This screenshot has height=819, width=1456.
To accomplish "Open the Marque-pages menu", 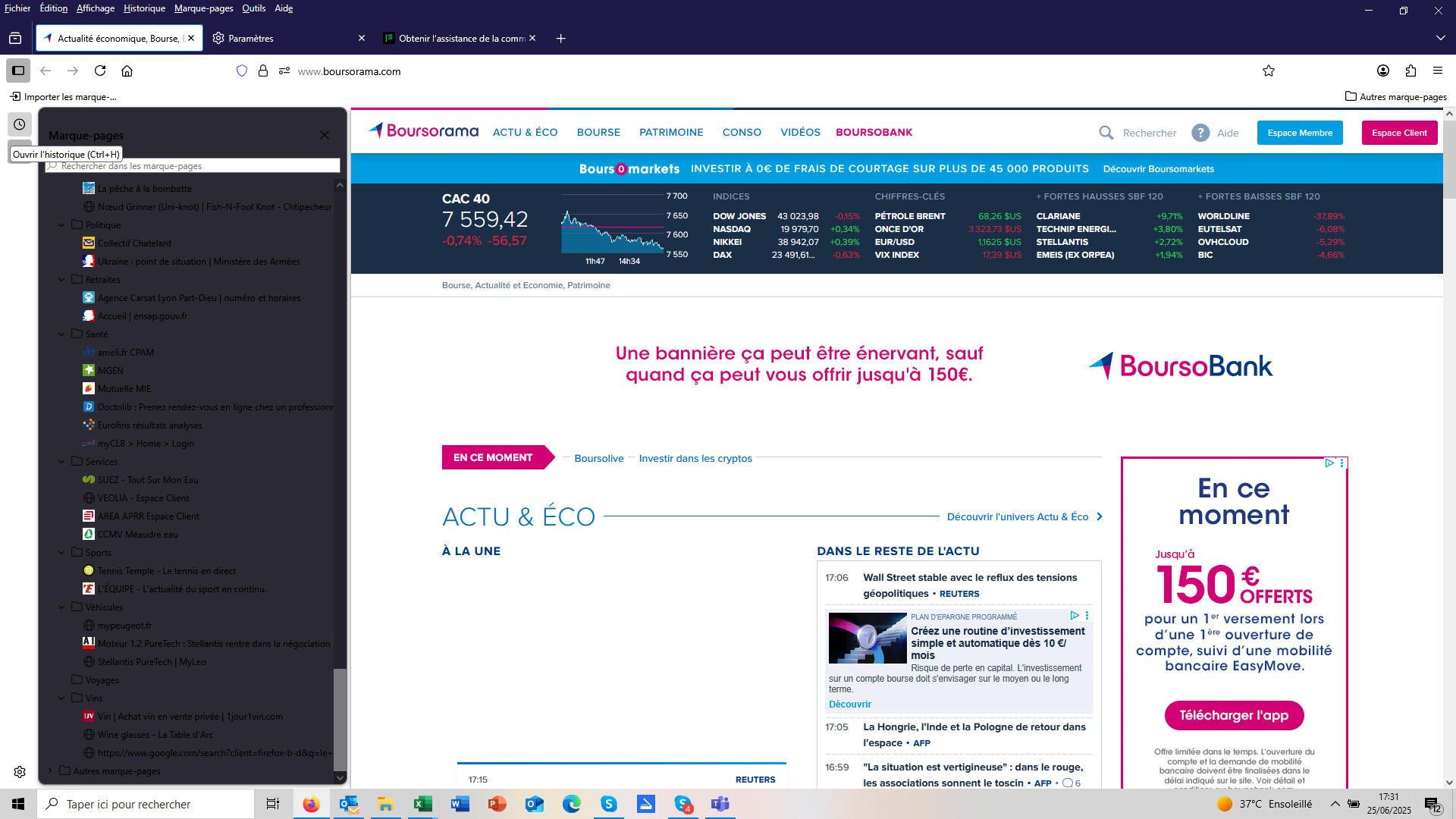I will pyautogui.click(x=203, y=8).
